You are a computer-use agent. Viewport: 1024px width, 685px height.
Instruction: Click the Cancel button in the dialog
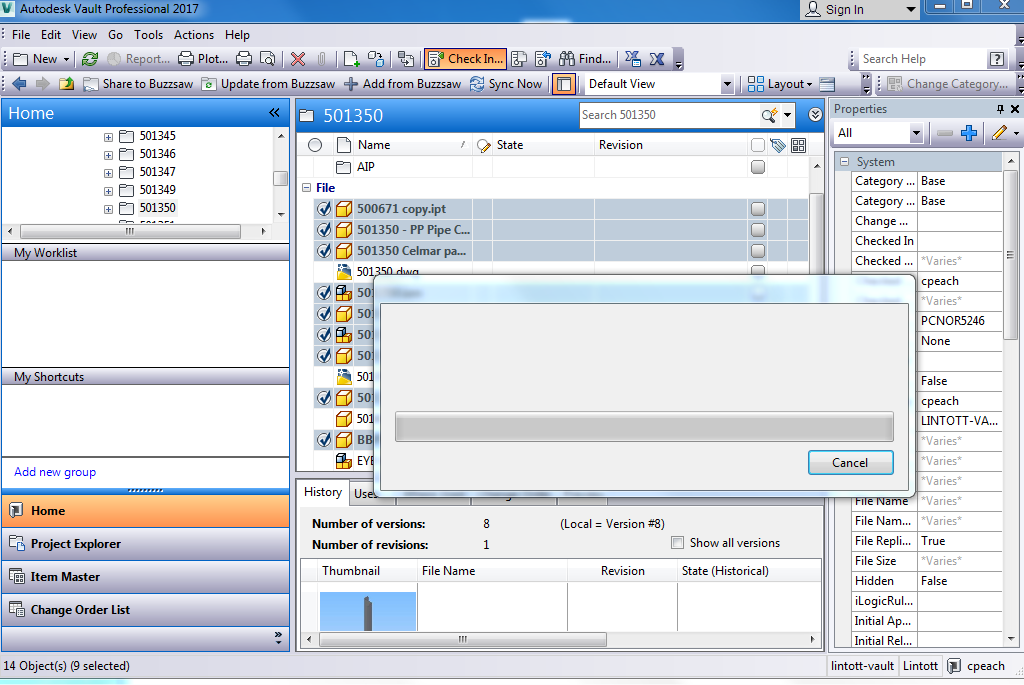pos(850,462)
